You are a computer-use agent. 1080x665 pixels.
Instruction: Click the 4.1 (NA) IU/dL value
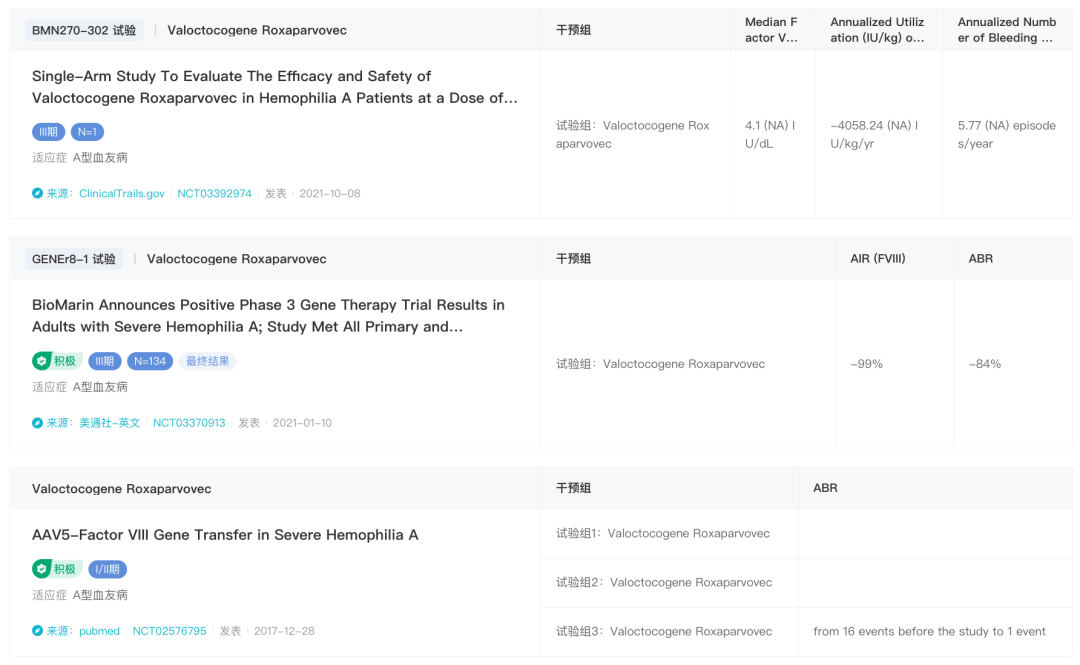click(x=770, y=134)
